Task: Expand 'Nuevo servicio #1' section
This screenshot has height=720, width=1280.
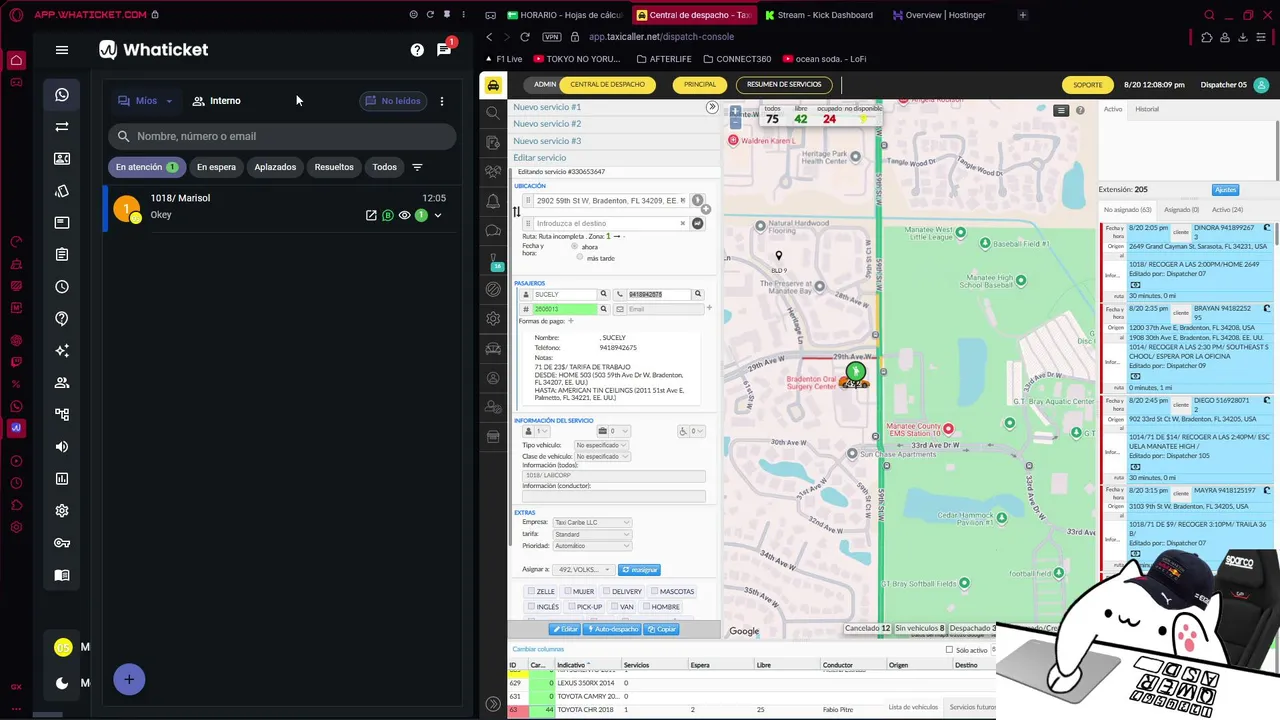Action: tap(547, 107)
